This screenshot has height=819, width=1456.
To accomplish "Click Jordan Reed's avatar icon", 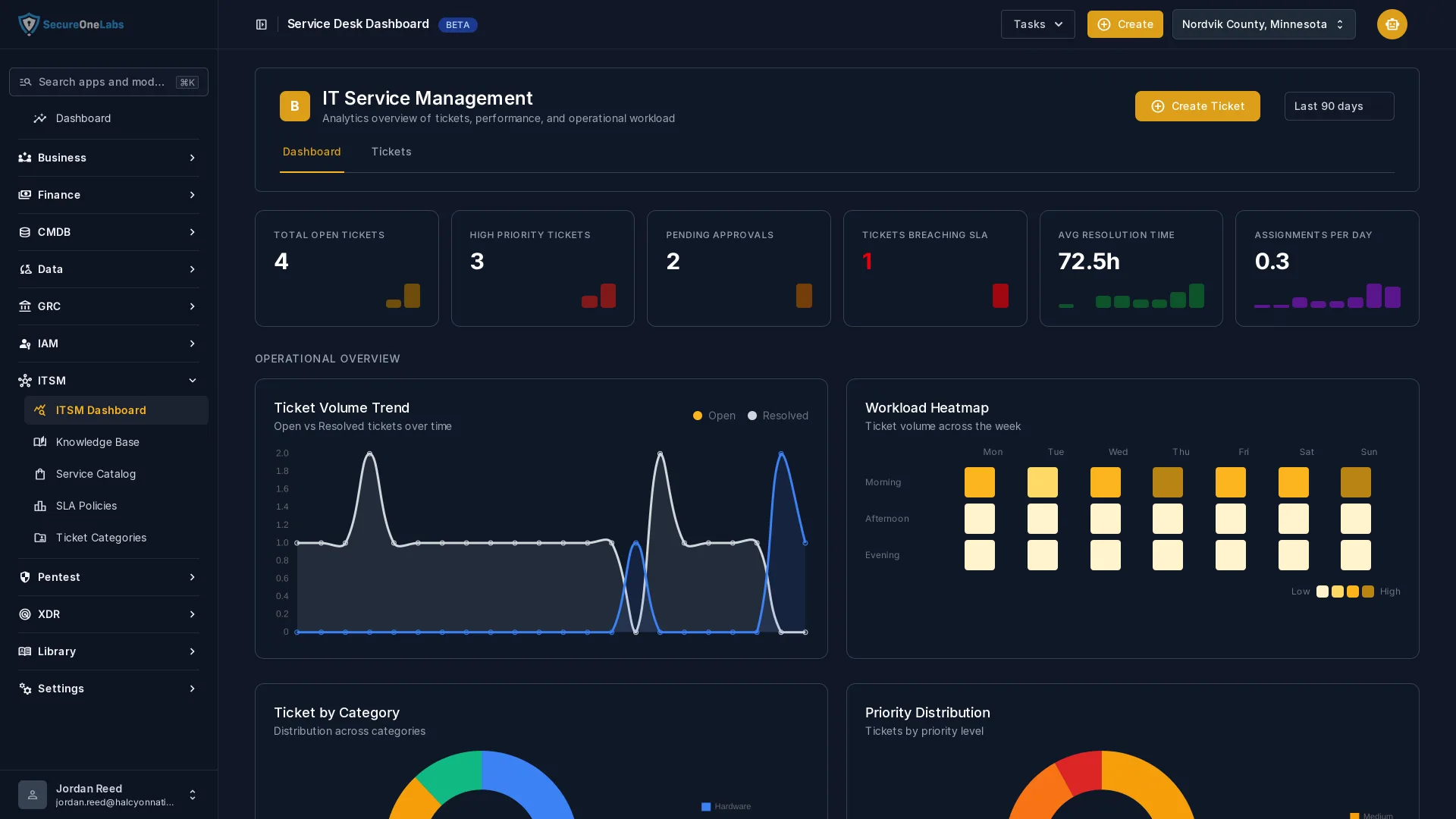I will (33, 795).
